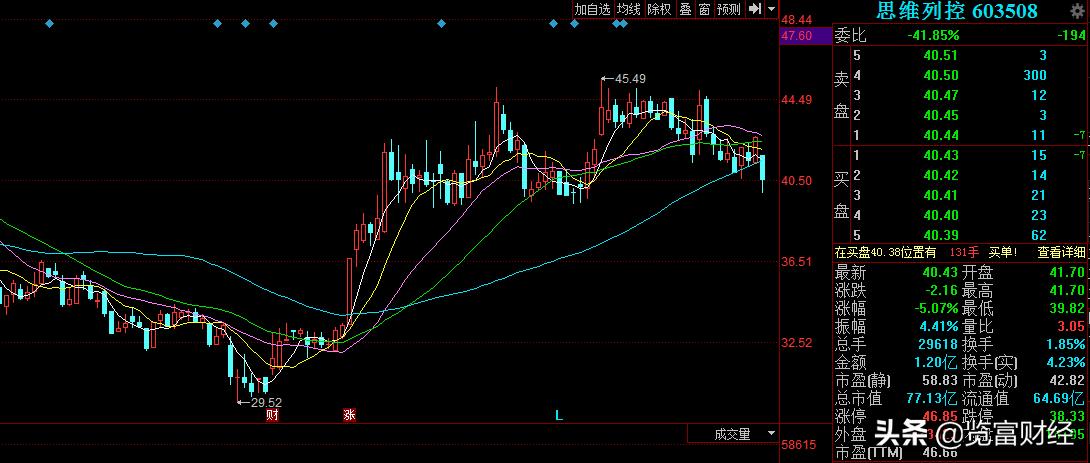Click the stock title 思维列控 603508
Image resolution: width=1090 pixels, height=463 pixels.
957,10
